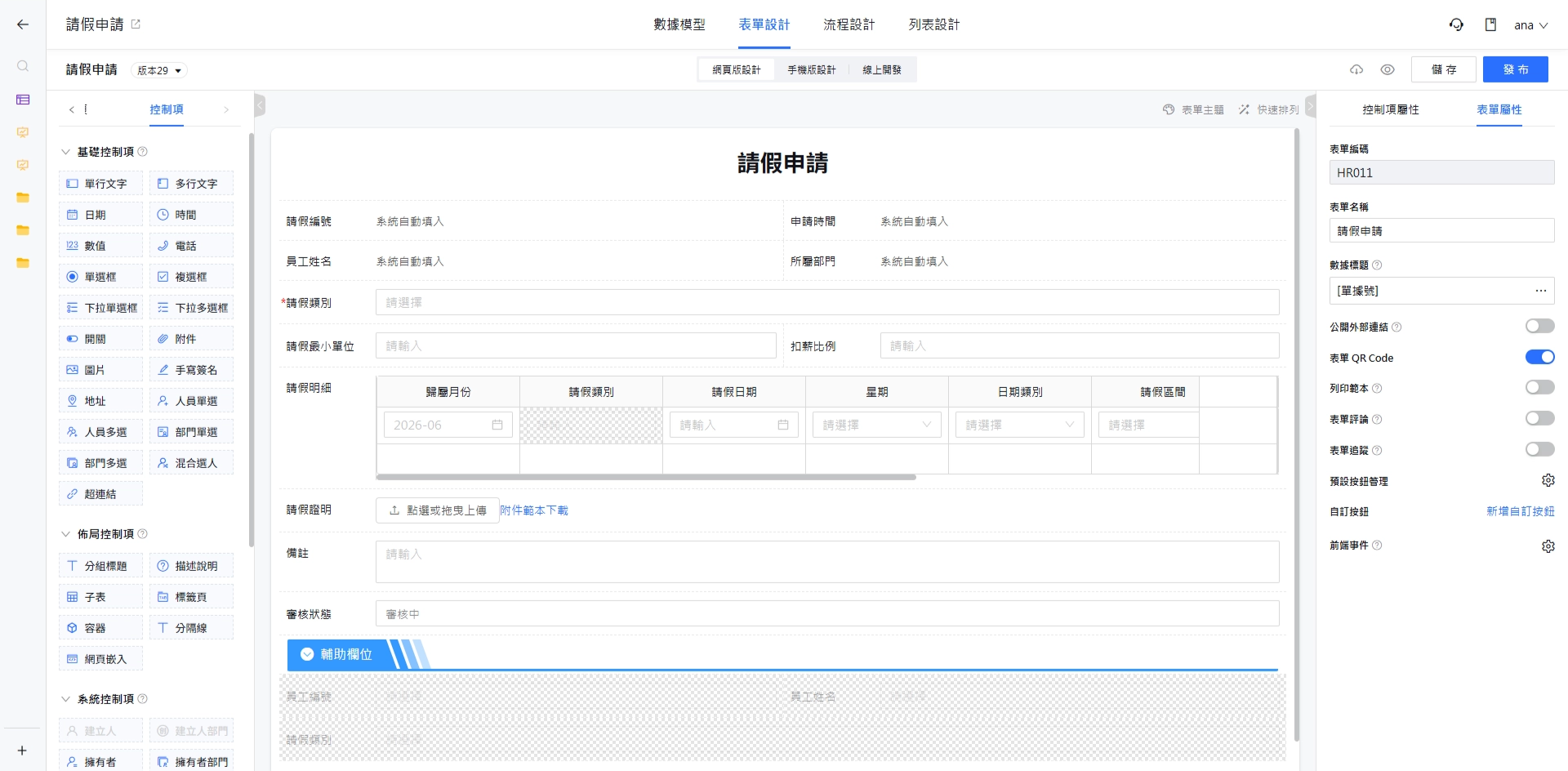Open 數據標題 ellipsis options

[x=1540, y=291]
